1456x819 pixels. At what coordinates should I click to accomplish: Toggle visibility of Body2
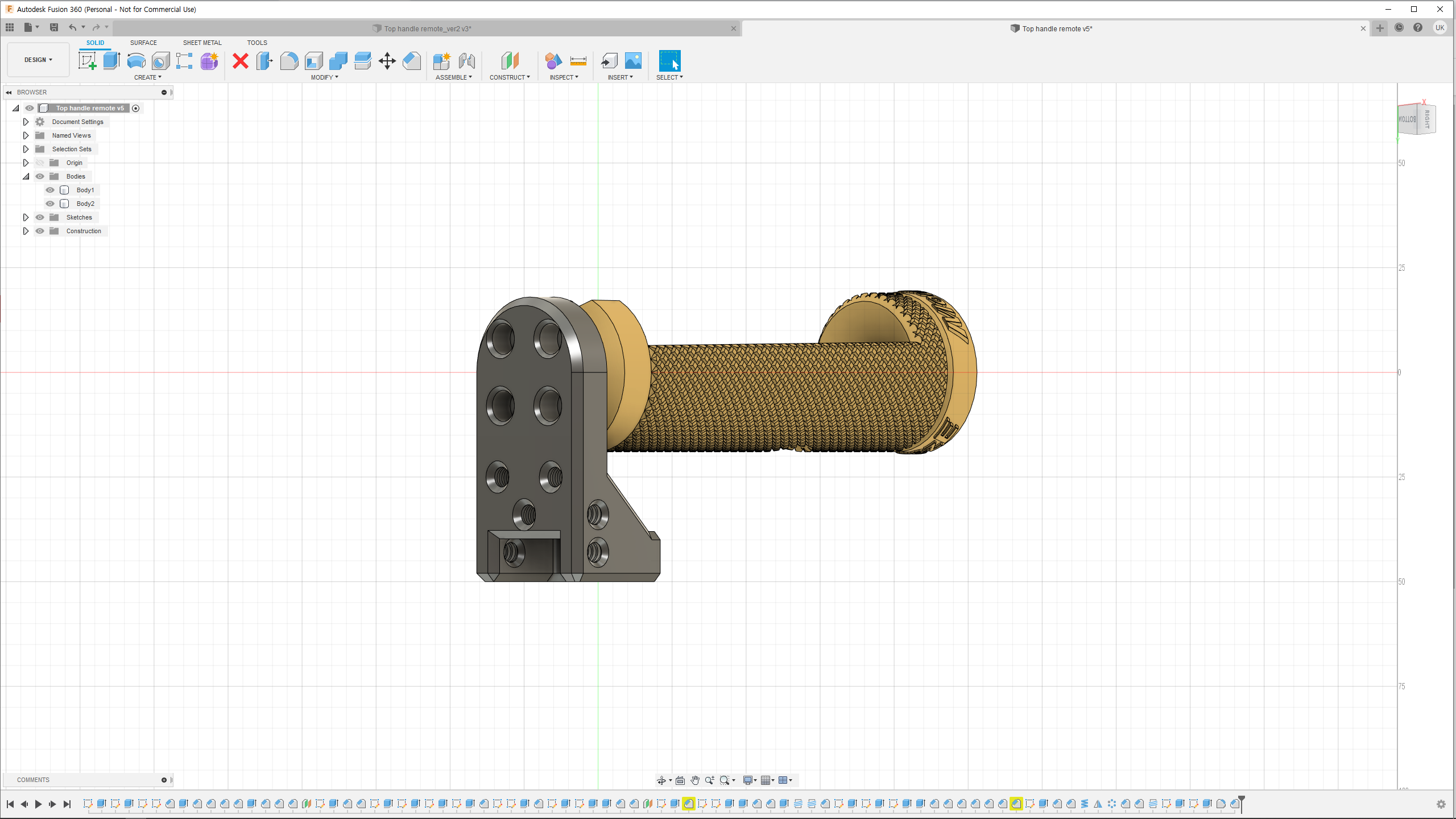point(50,204)
